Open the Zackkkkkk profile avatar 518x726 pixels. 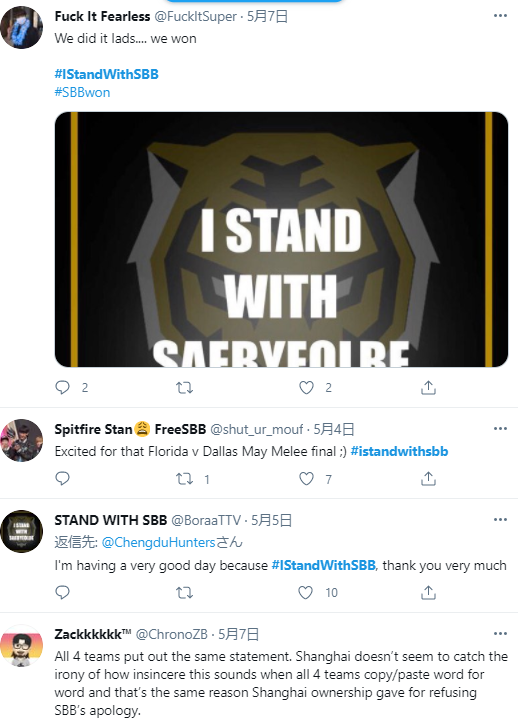[x=21, y=645]
